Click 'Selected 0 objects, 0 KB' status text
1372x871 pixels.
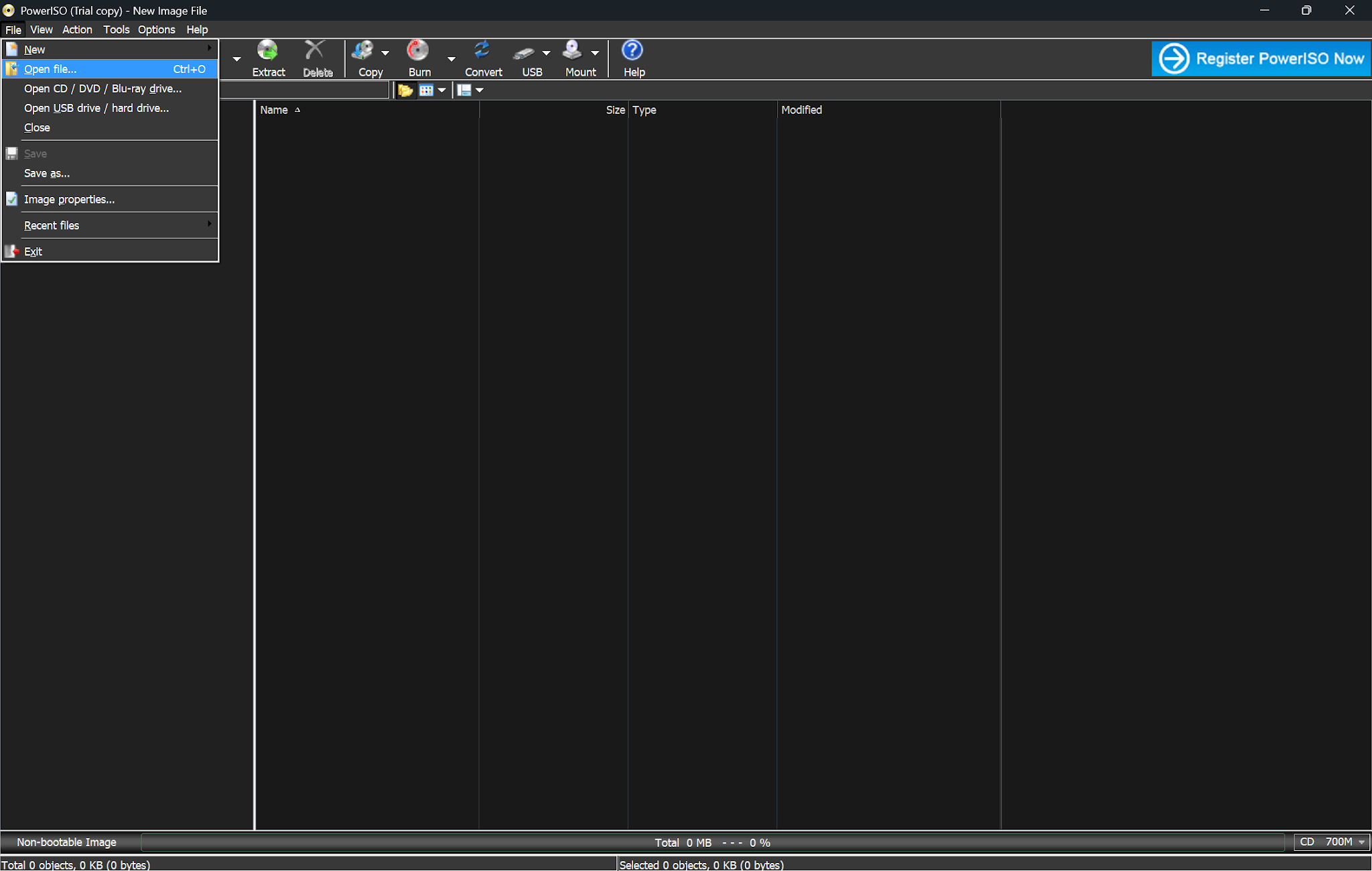click(701, 864)
